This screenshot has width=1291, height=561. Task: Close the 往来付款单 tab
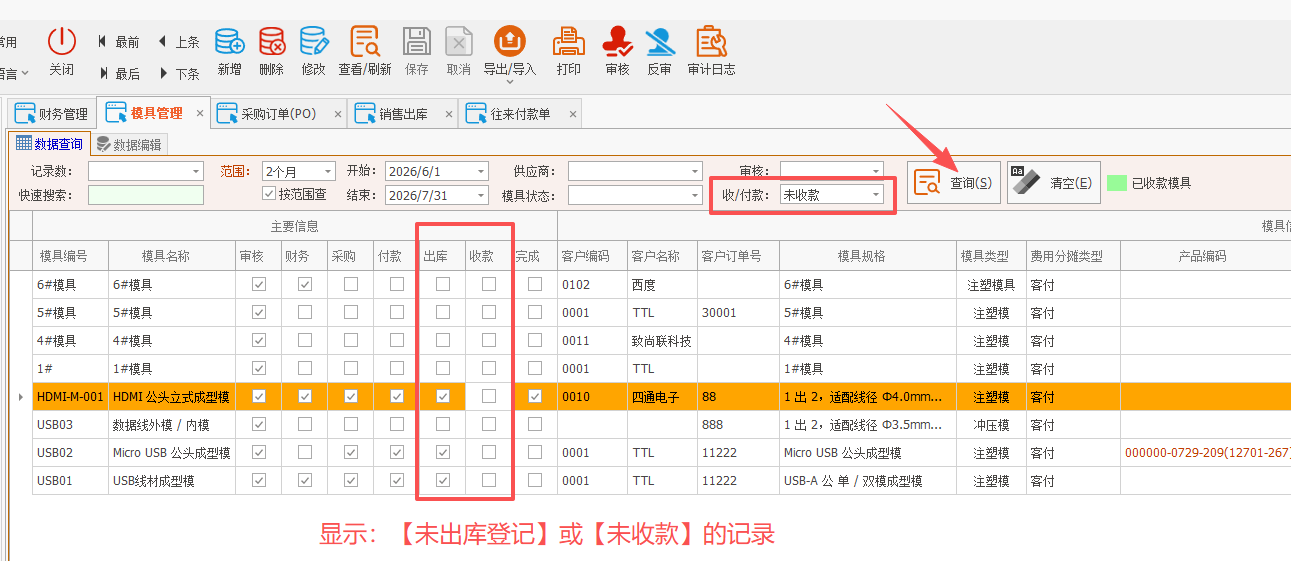point(572,114)
